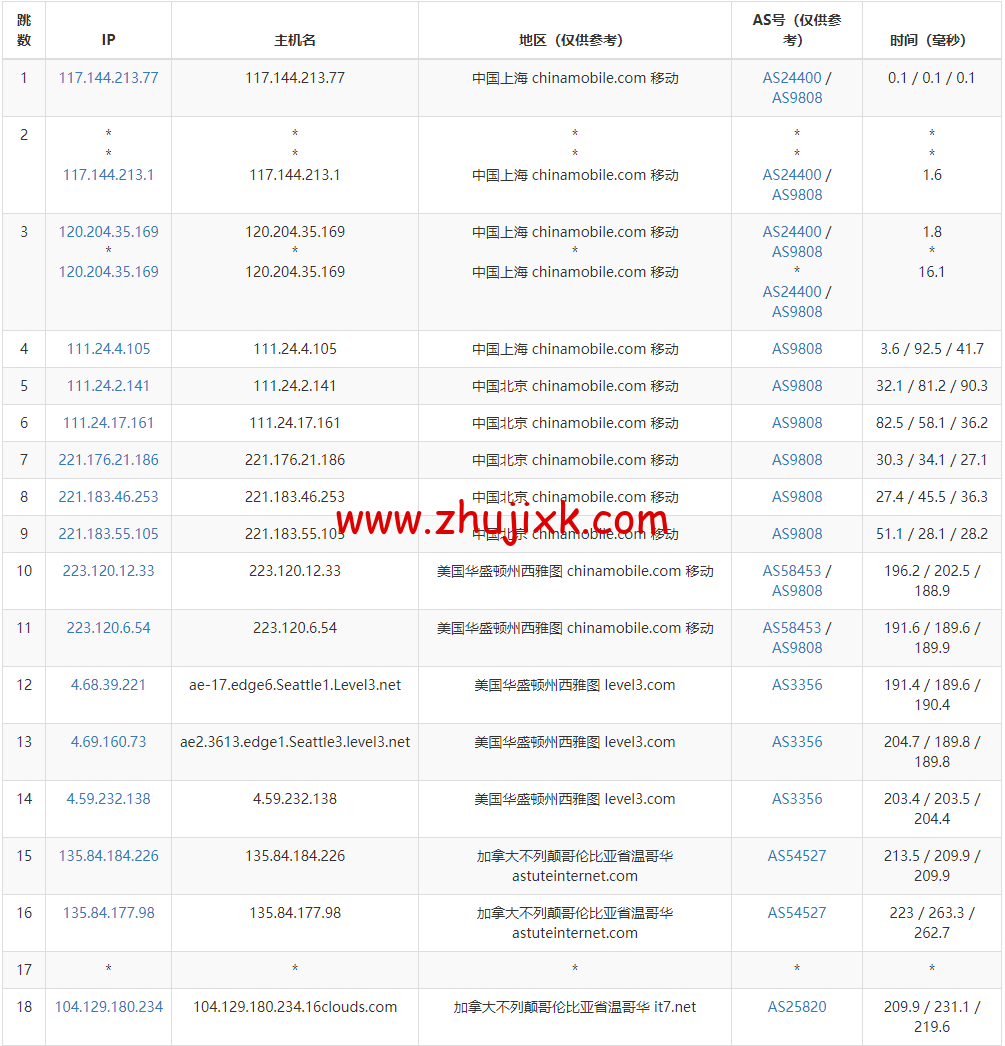
Task: Open the AS25820 link
Action: pos(797,1007)
